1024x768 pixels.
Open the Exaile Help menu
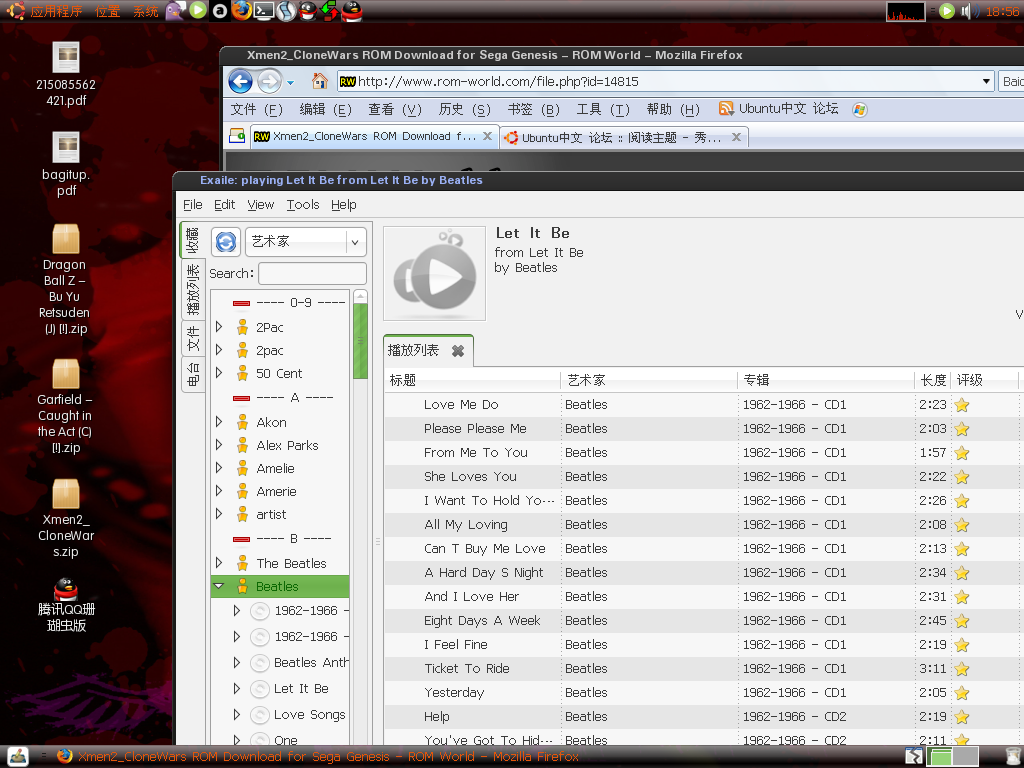344,205
